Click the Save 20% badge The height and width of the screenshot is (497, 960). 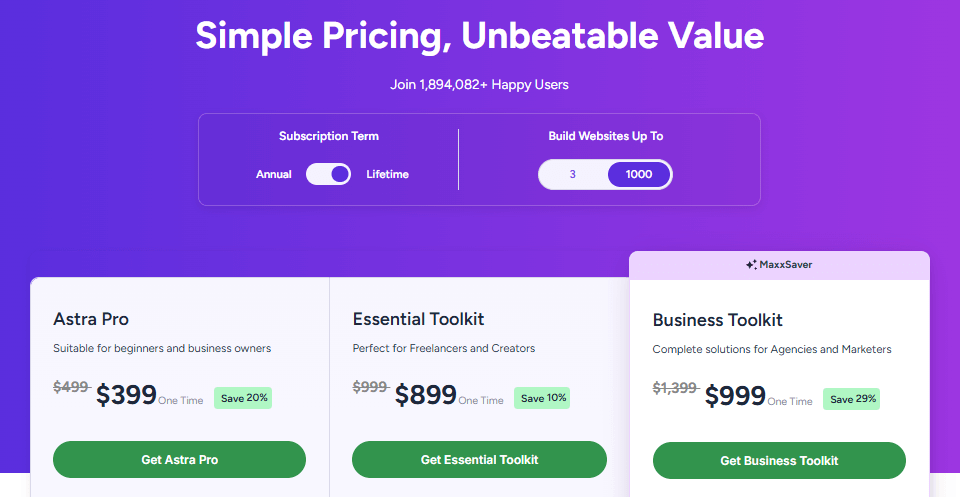point(244,398)
